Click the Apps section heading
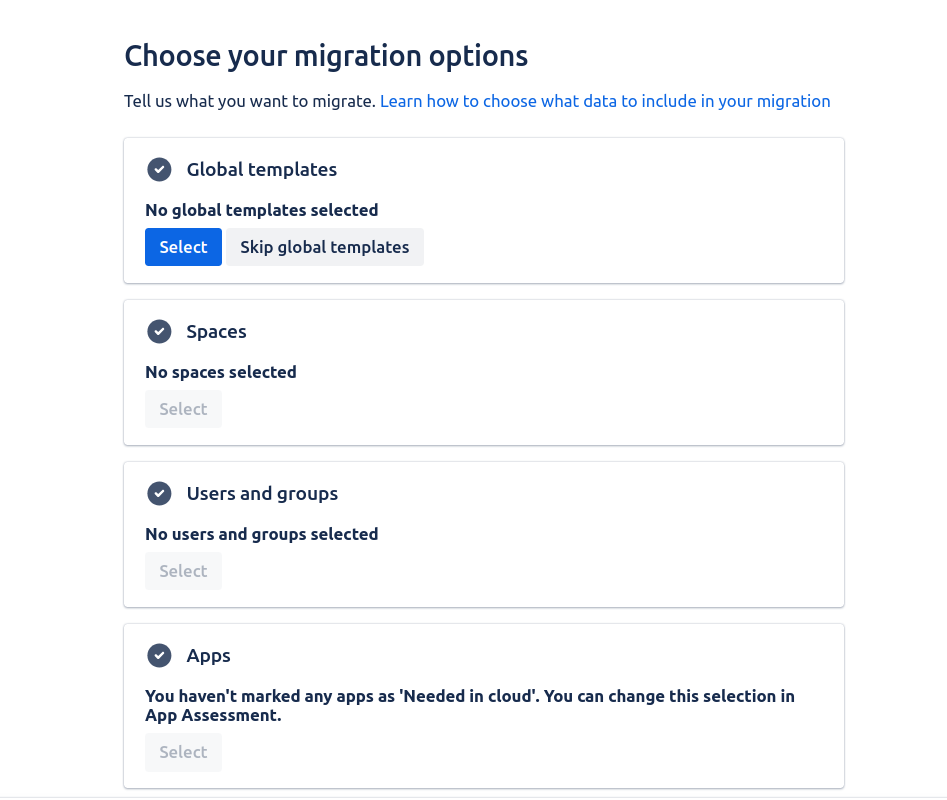The height and width of the screenshot is (800, 947). click(x=208, y=656)
